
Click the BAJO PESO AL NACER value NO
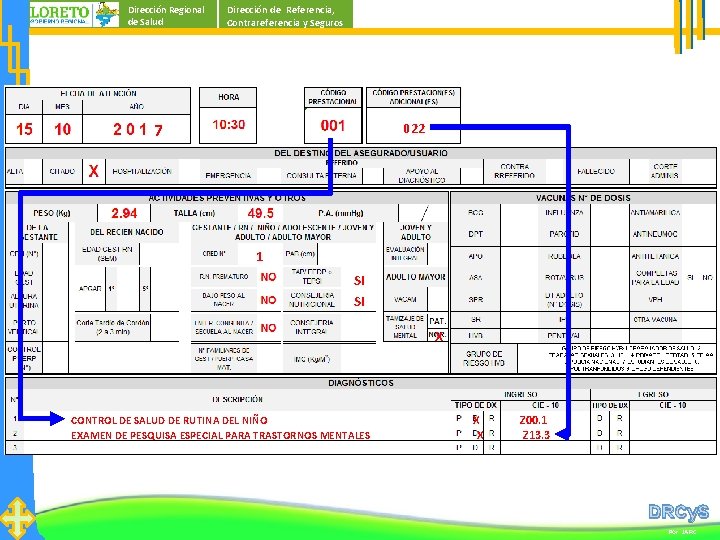pos(268,300)
